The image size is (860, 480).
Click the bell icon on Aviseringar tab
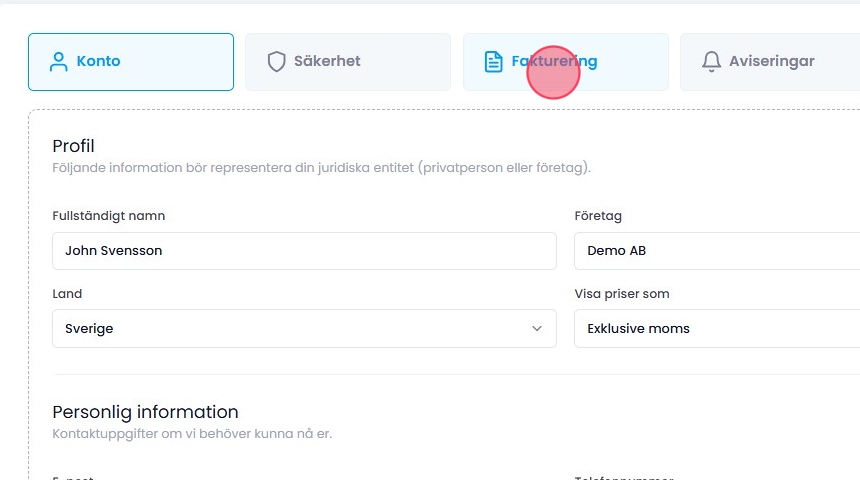(711, 62)
